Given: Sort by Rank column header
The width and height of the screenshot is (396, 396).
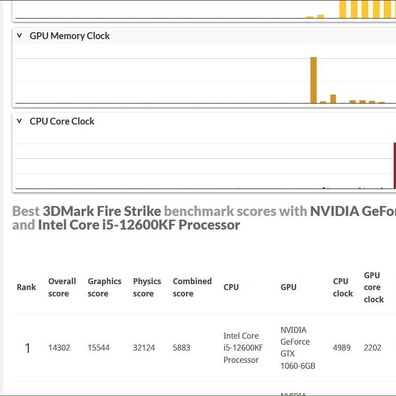Looking at the screenshot, I should click(x=26, y=287).
